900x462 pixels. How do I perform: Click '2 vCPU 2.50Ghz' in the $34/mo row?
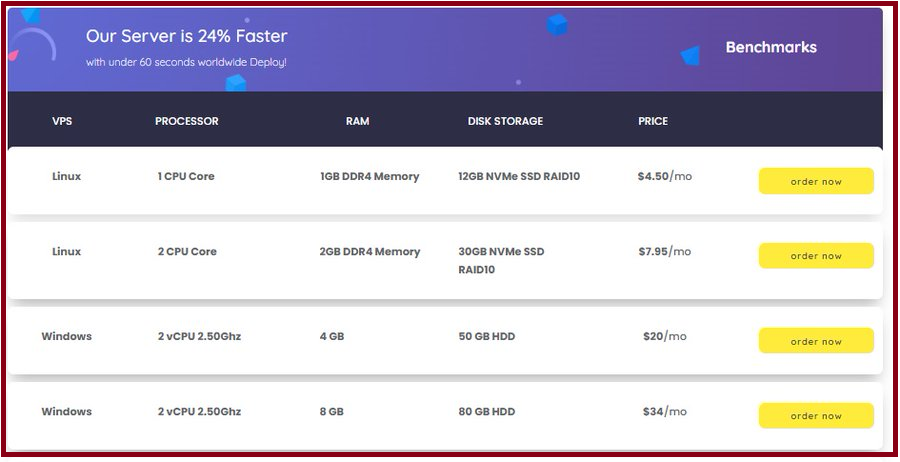(x=199, y=411)
